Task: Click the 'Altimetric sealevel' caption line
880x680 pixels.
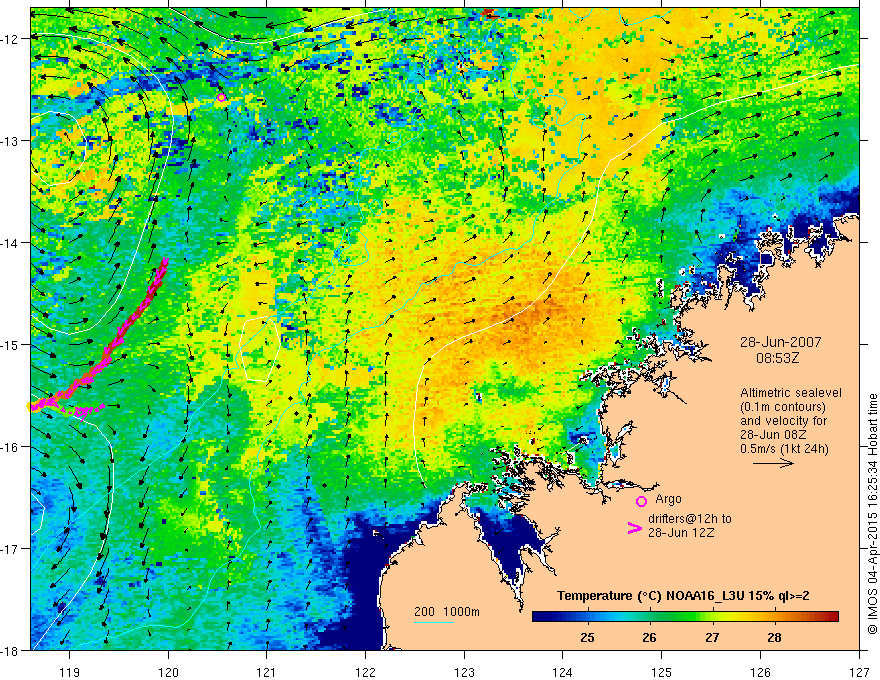Action: point(791,393)
